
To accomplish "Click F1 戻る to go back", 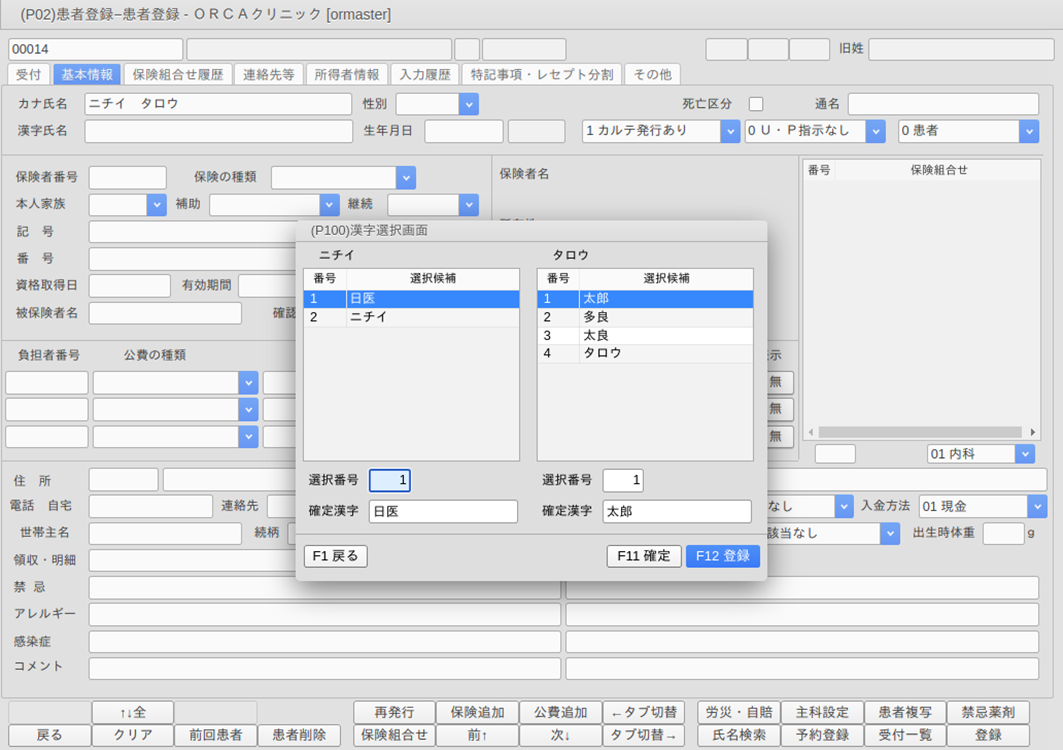I will 335,556.
